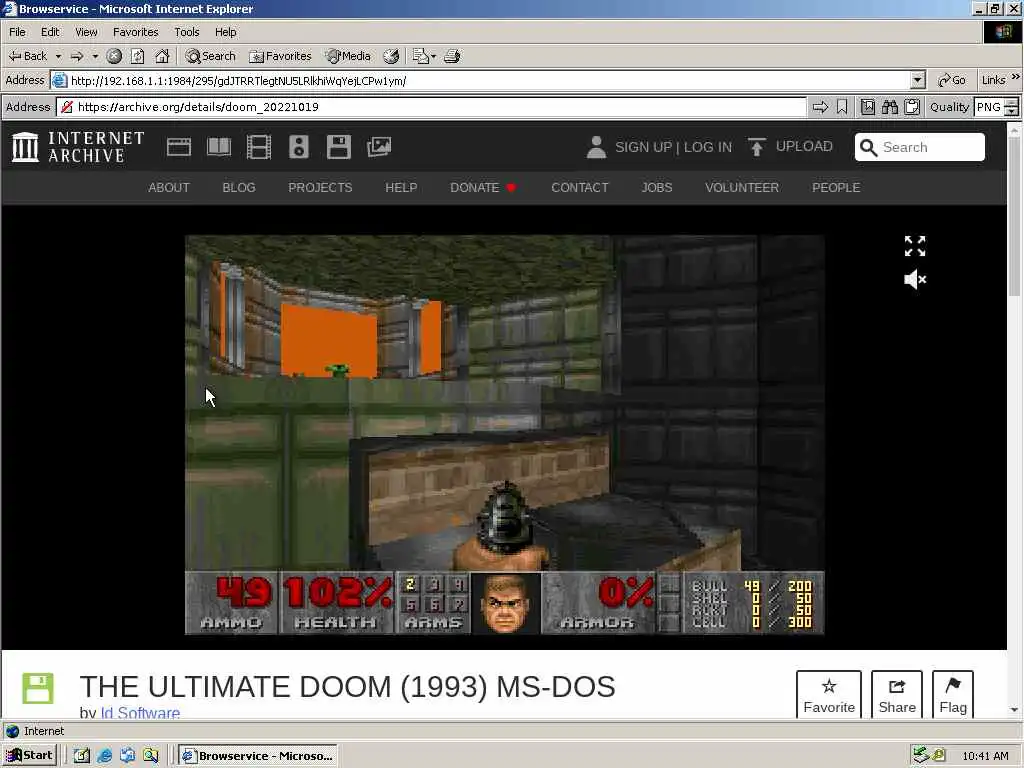This screenshot has width=1024, height=768.
Task: Click the binoculars find icon
Action: [889, 107]
